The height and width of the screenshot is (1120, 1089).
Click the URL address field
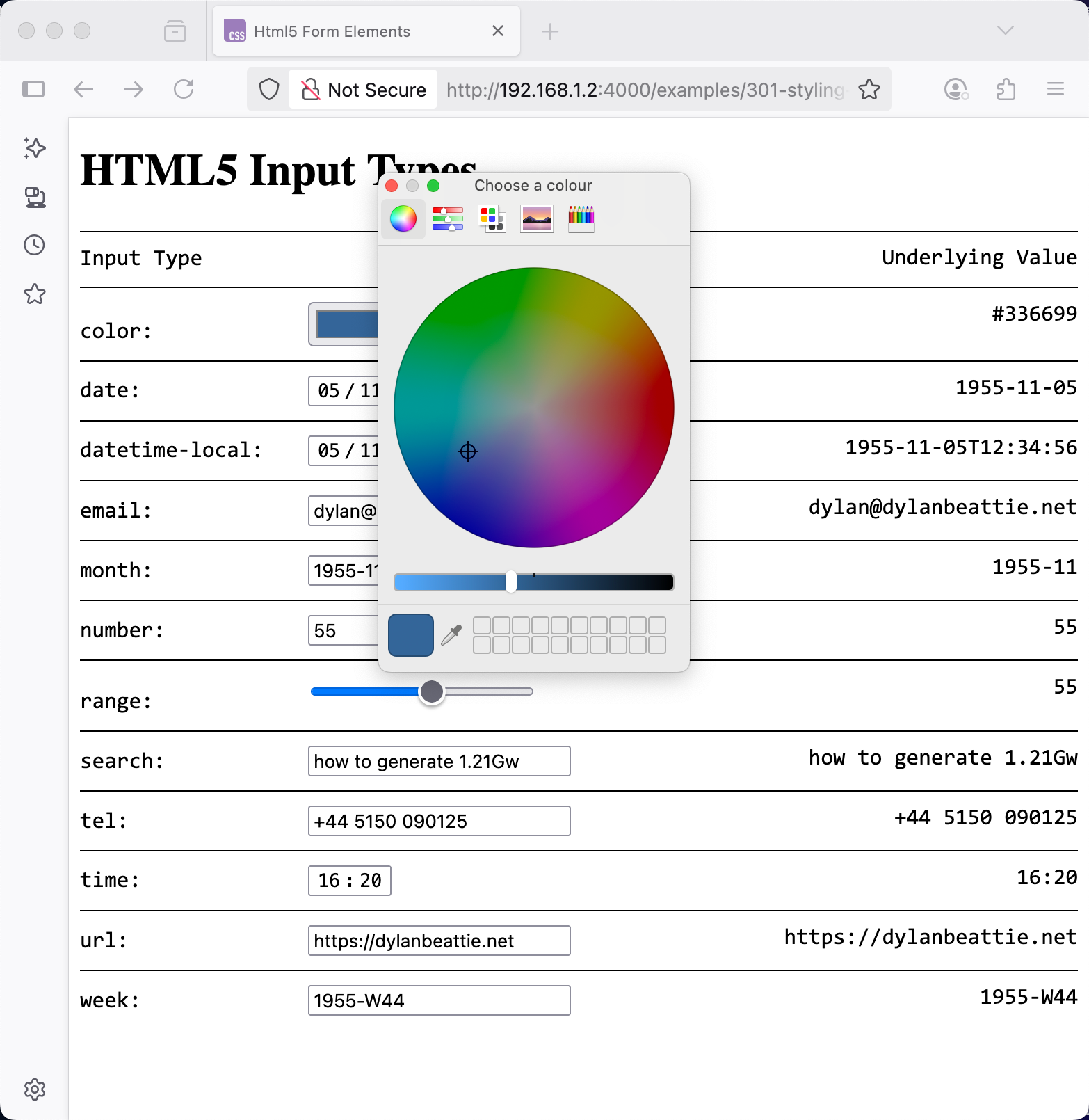tap(645, 90)
